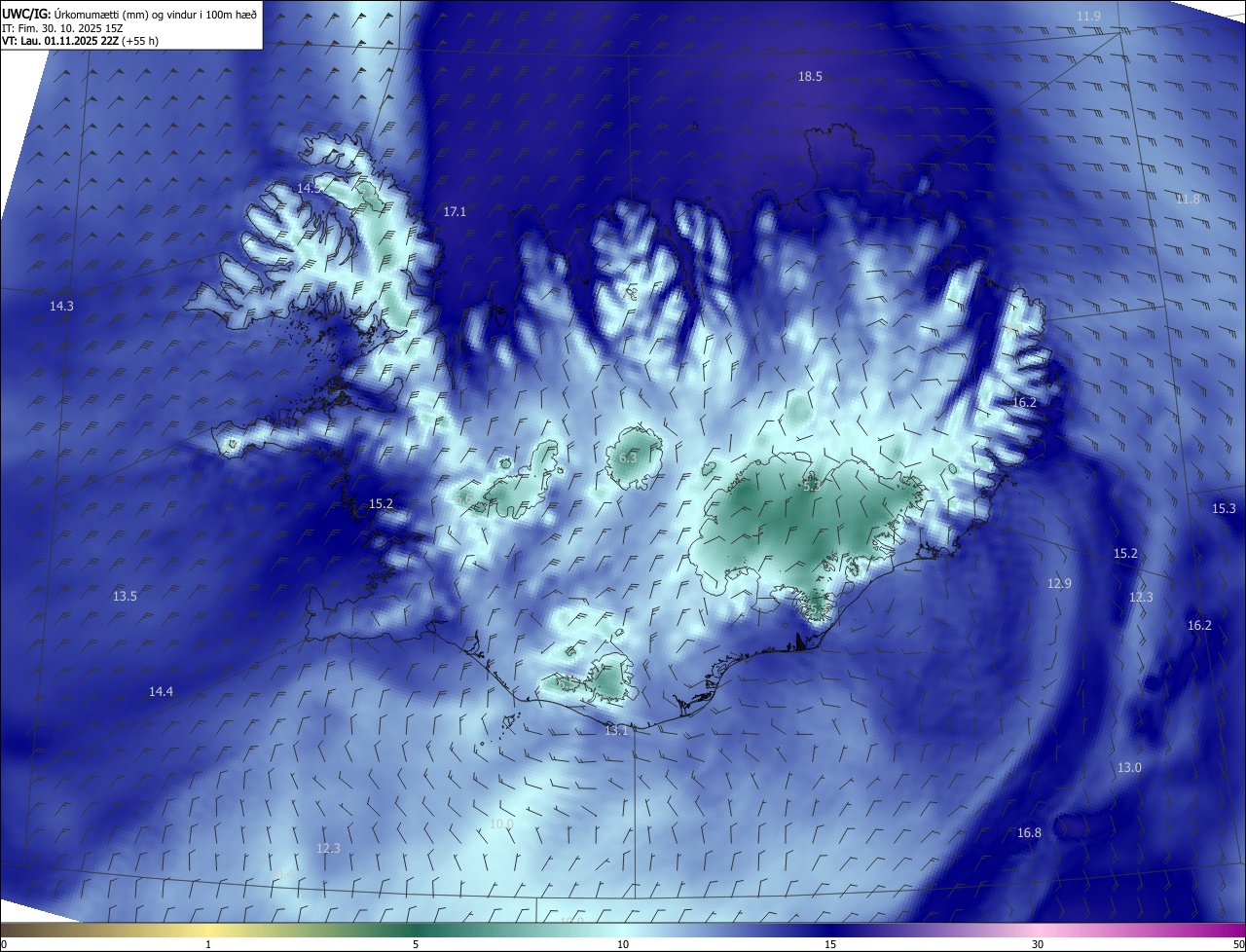
Task: Click the 13.5 value on the map
Action: [125, 596]
